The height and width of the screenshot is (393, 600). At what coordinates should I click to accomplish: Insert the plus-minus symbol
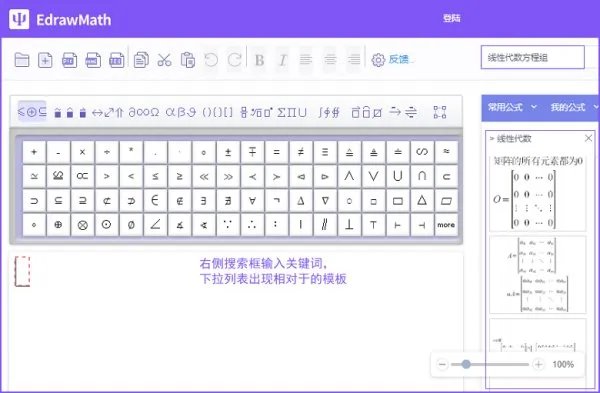[x=228, y=152]
